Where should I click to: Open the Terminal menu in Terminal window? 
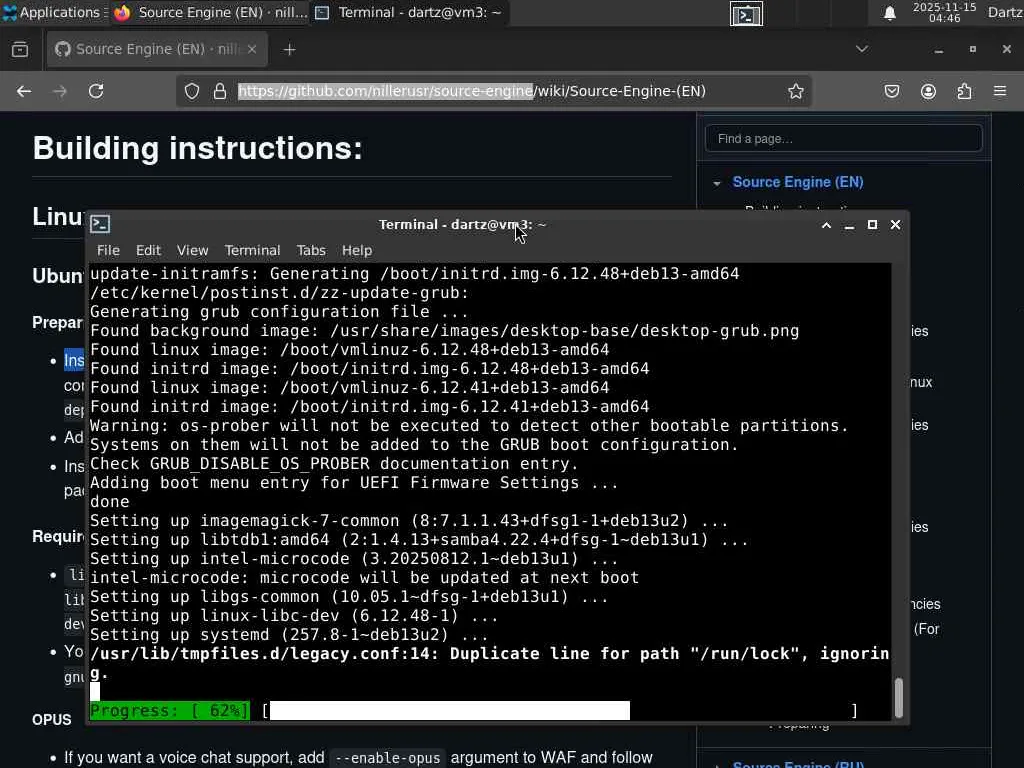(252, 250)
